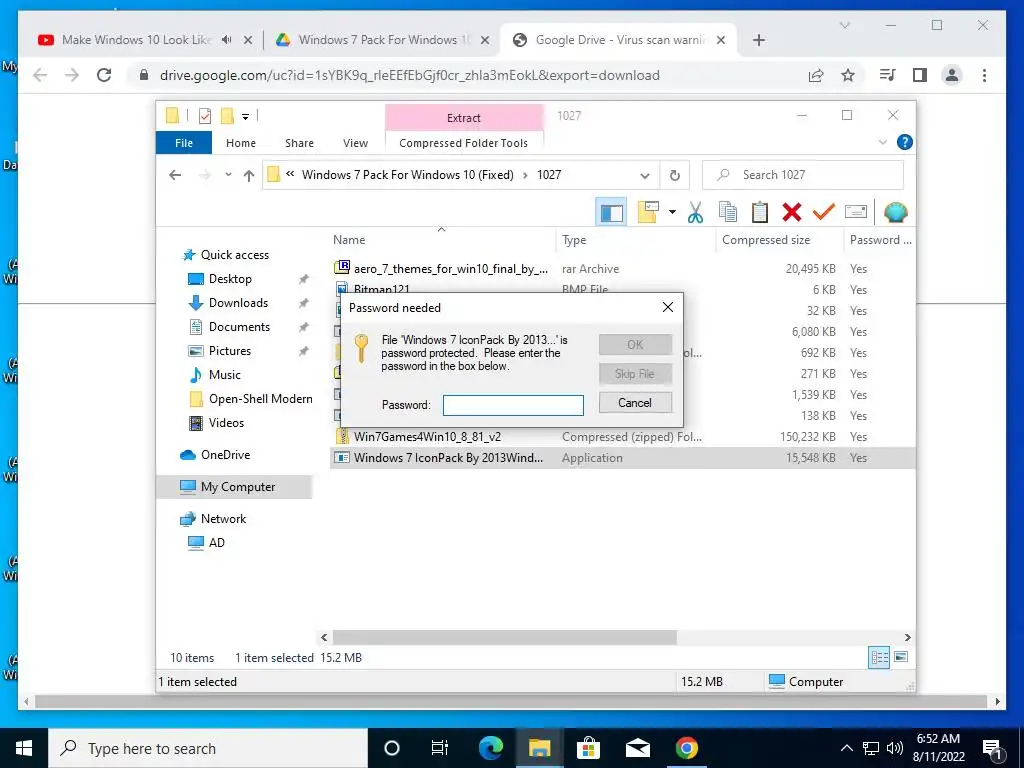Open recent locations dropdown in Explorer
The width and height of the screenshot is (1024, 768).
tap(228, 175)
